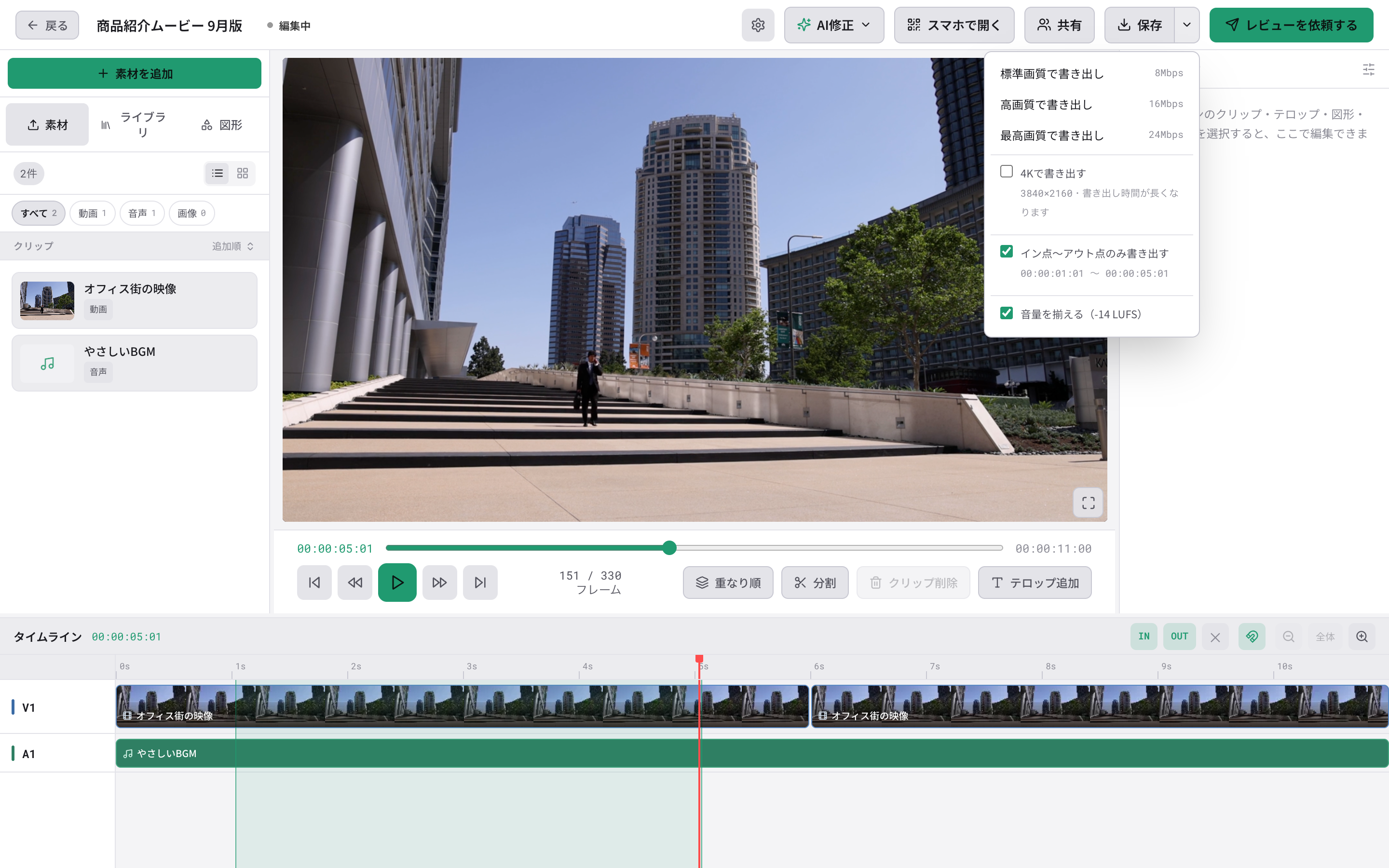Viewport: 1389px width, 868px height.
Task: Open project settings gear icon
Action: (758, 25)
